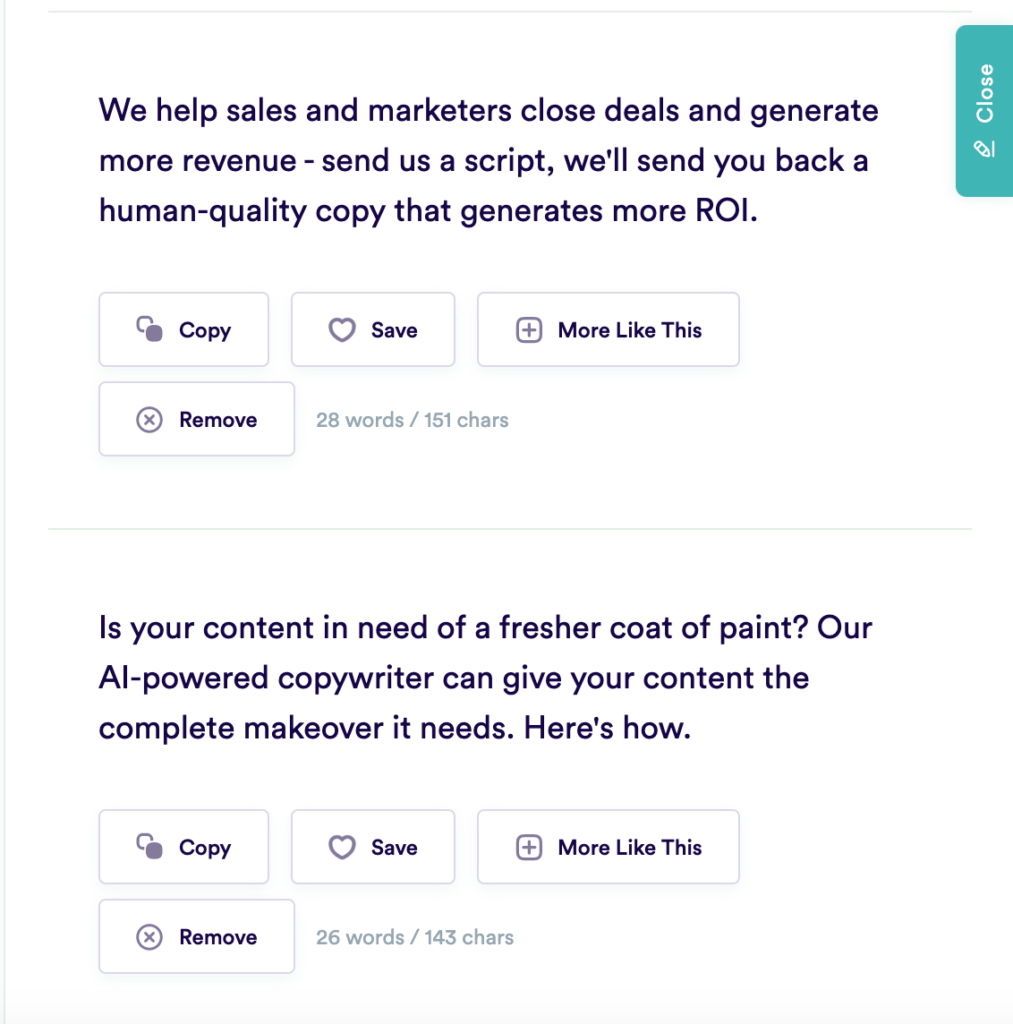Viewport: 1013px width, 1024px height.
Task: Select the 28 words character count label
Action: (x=411, y=419)
